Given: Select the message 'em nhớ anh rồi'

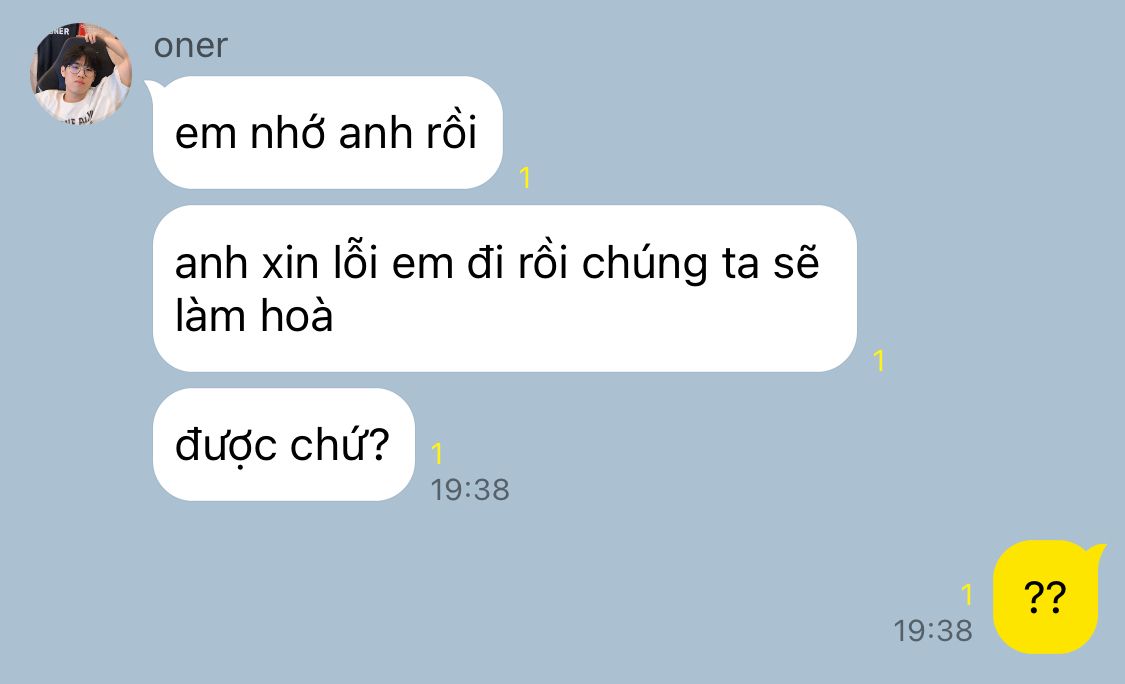Looking at the screenshot, I should 327,132.
